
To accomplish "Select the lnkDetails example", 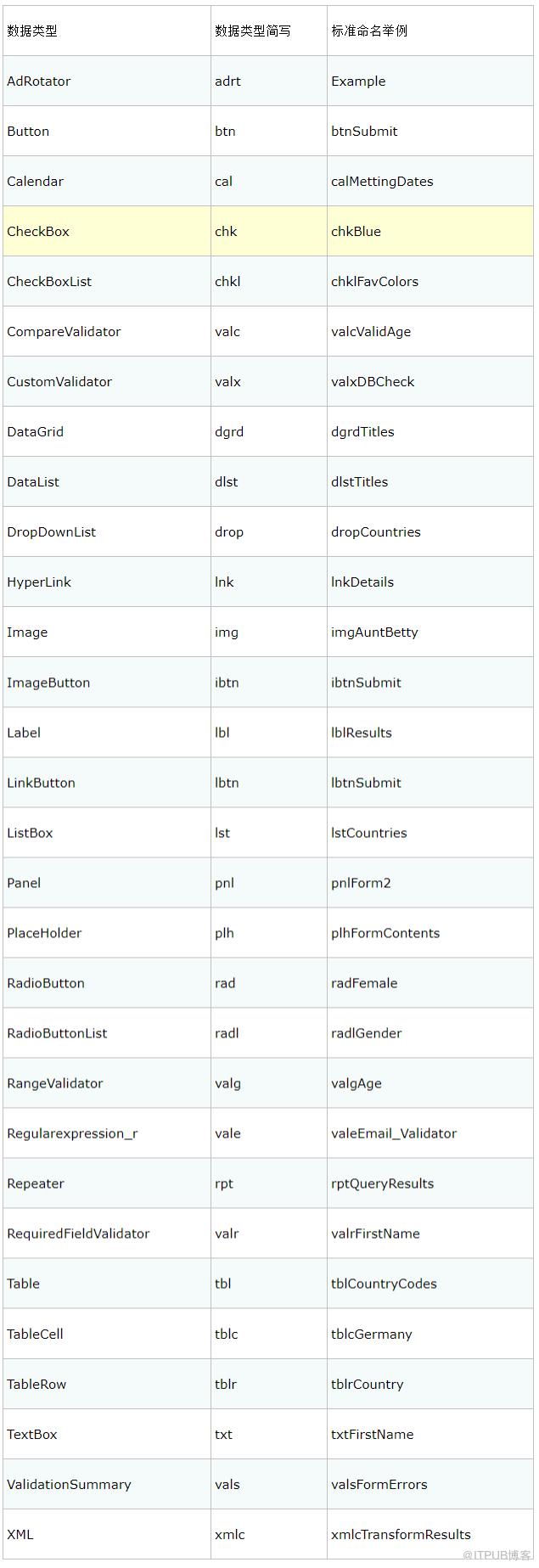I will (x=362, y=582).
